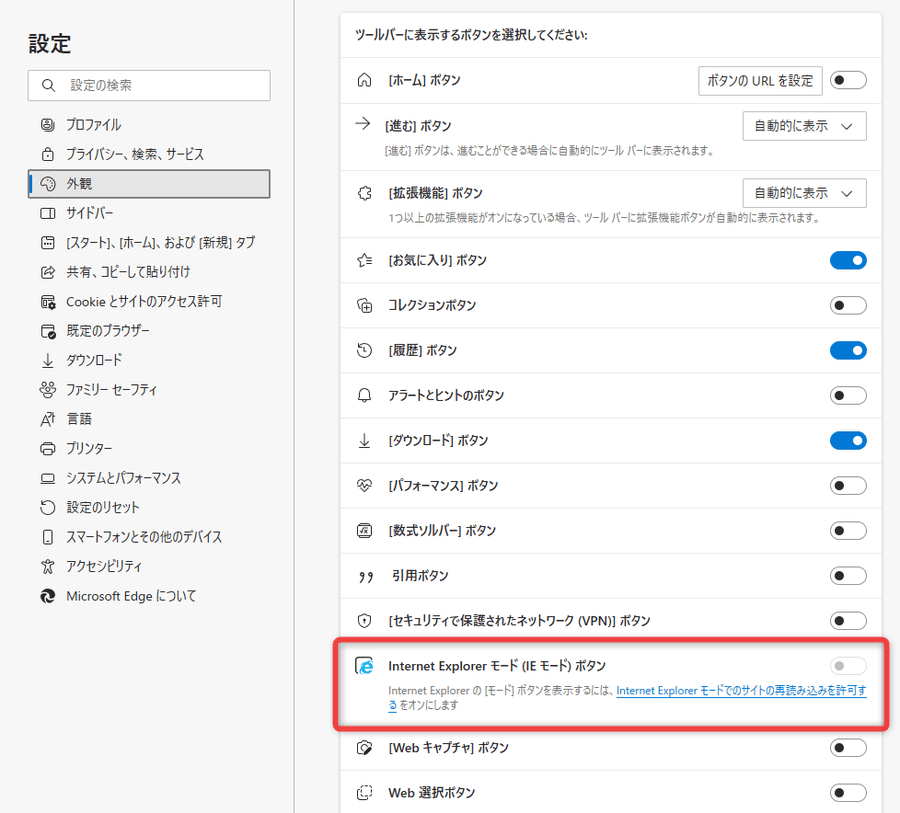Turn off the [履歴] ボタン toggle
Image resolution: width=900 pixels, height=813 pixels.
[x=848, y=350]
